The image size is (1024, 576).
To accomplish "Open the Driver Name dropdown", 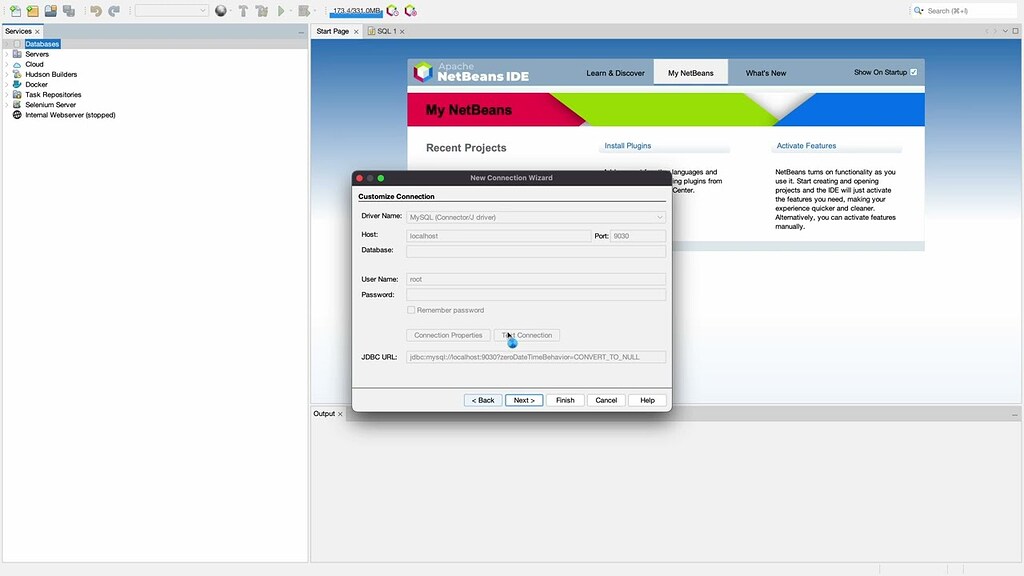I will tap(660, 216).
